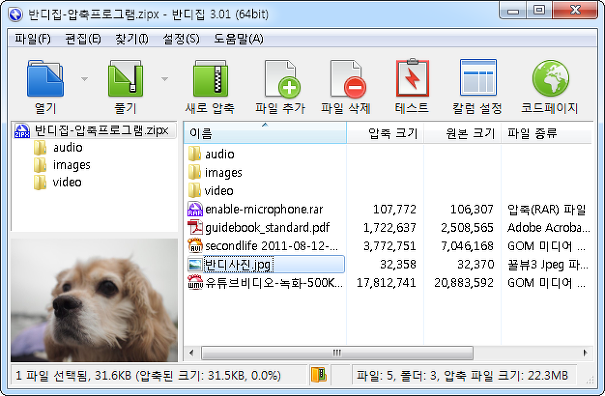The width and height of the screenshot is (605, 396).
Task: Click the scrollbar right arrow
Action: pos(585,353)
